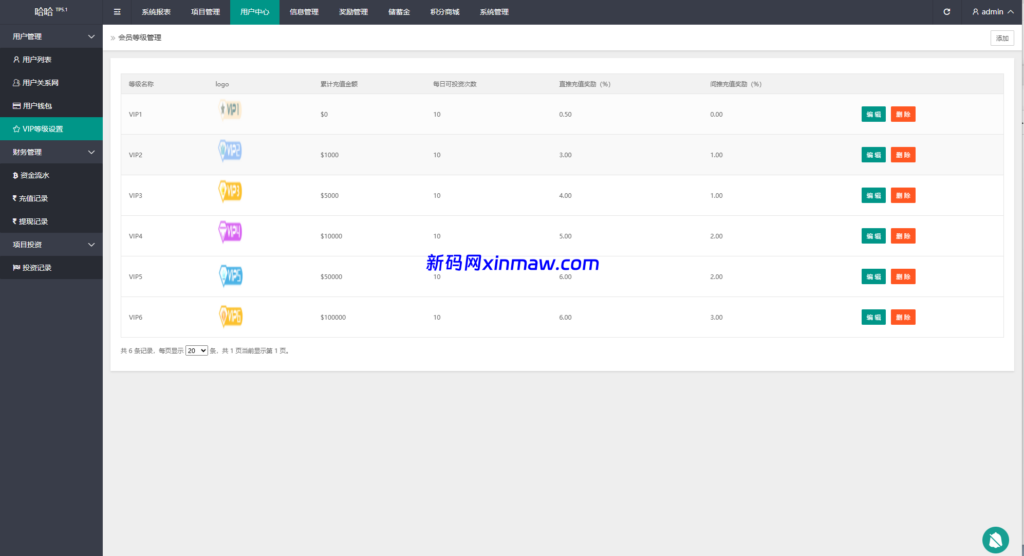Switch to 积分商城 top tab
This screenshot has width=1024, height=556.
[445, 12]
